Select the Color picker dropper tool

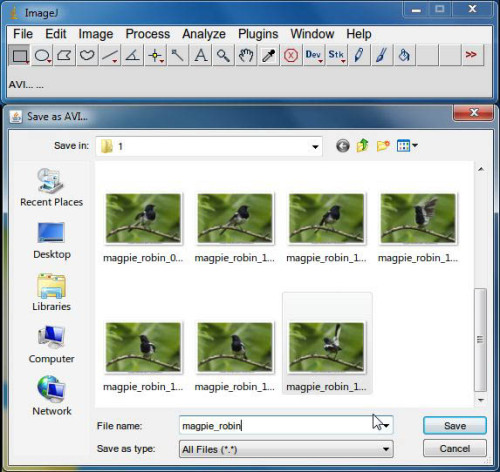point(268,55)
